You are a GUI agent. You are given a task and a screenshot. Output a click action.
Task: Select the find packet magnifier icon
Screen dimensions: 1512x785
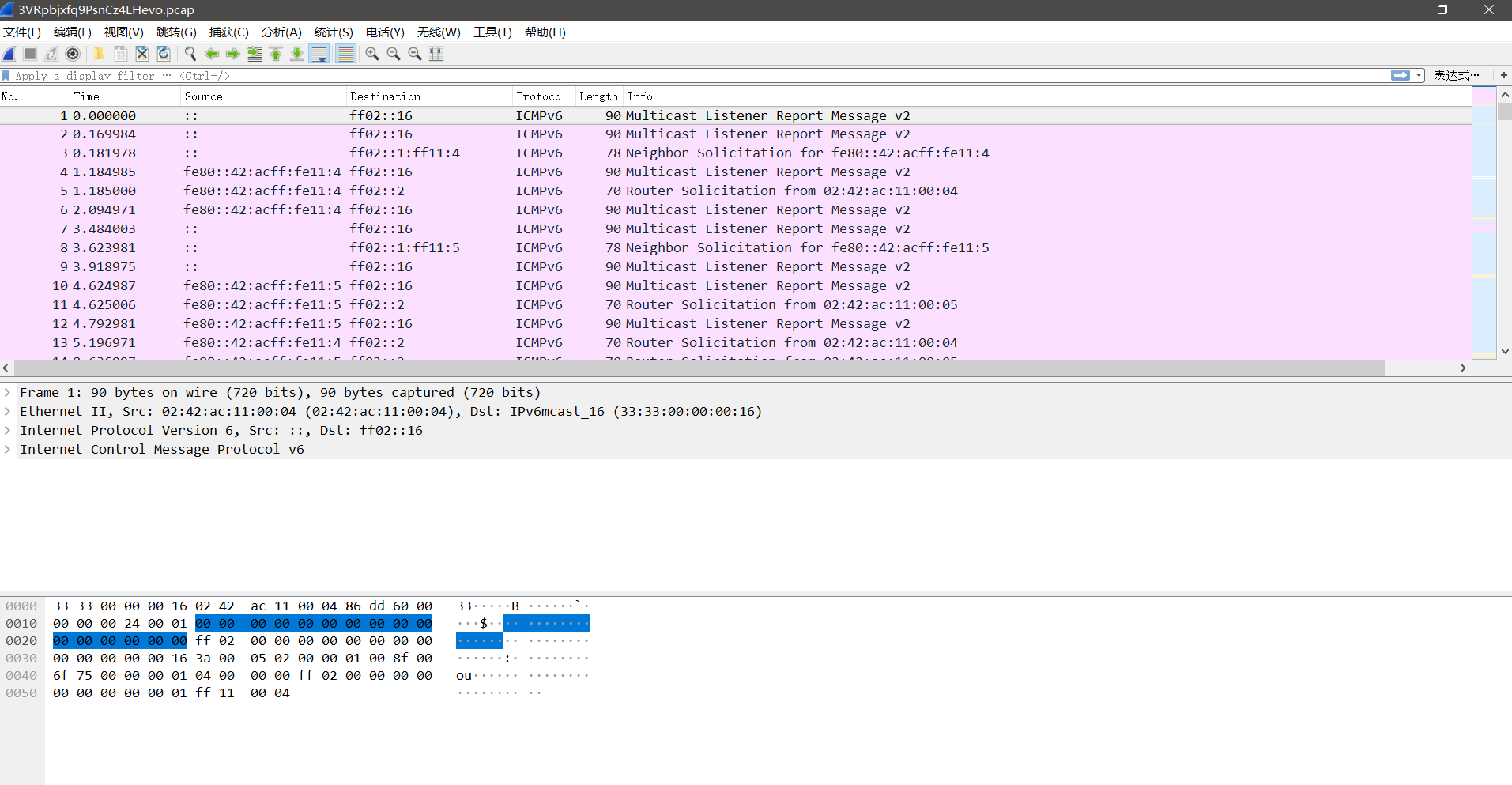pyautogui.click(x=190, y=54)
